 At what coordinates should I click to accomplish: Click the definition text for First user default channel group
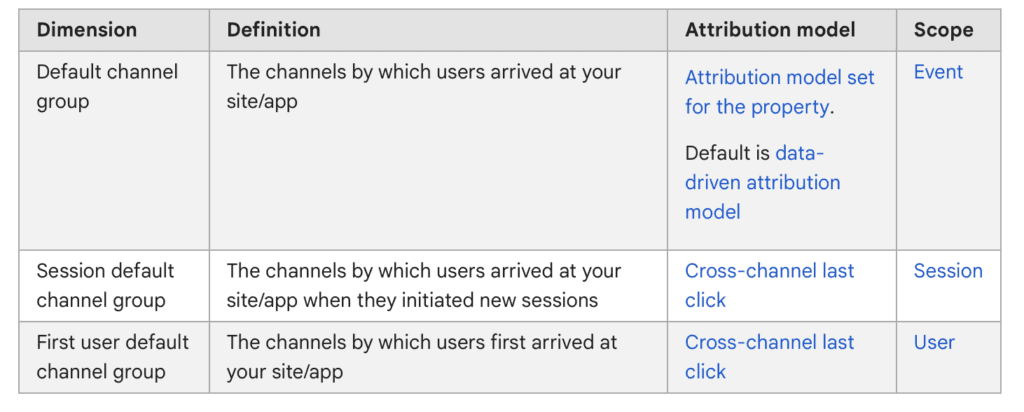421,356
